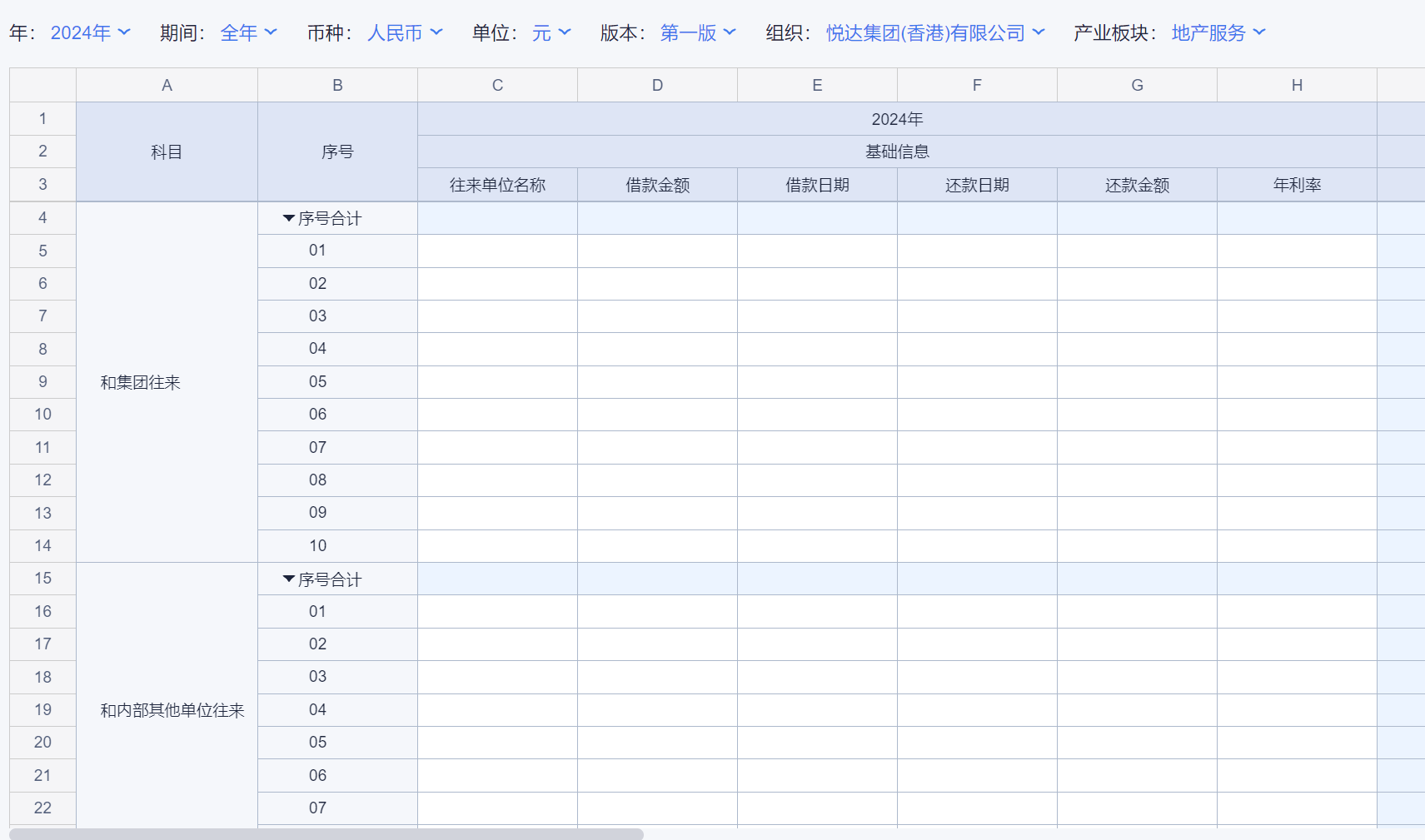Select column A header
Viewport: 1425px width, 840px height.
167,85
